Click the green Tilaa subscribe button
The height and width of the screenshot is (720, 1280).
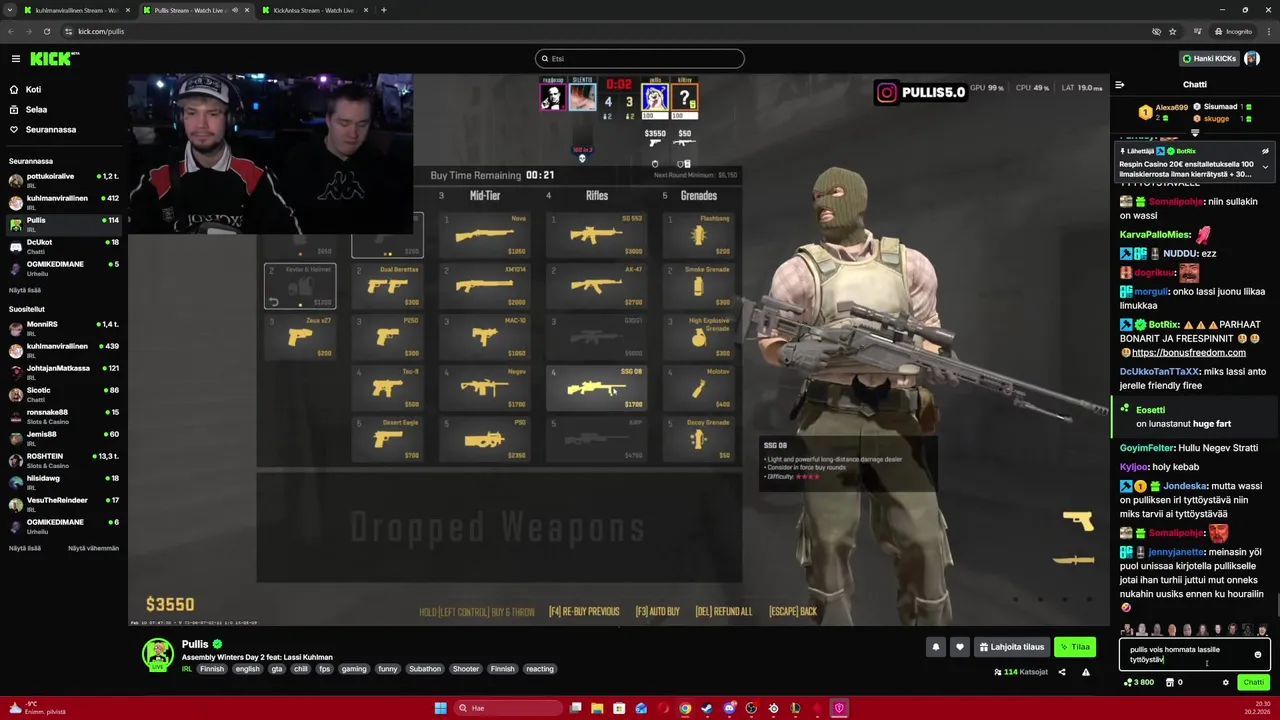[x=1075, y=647]
